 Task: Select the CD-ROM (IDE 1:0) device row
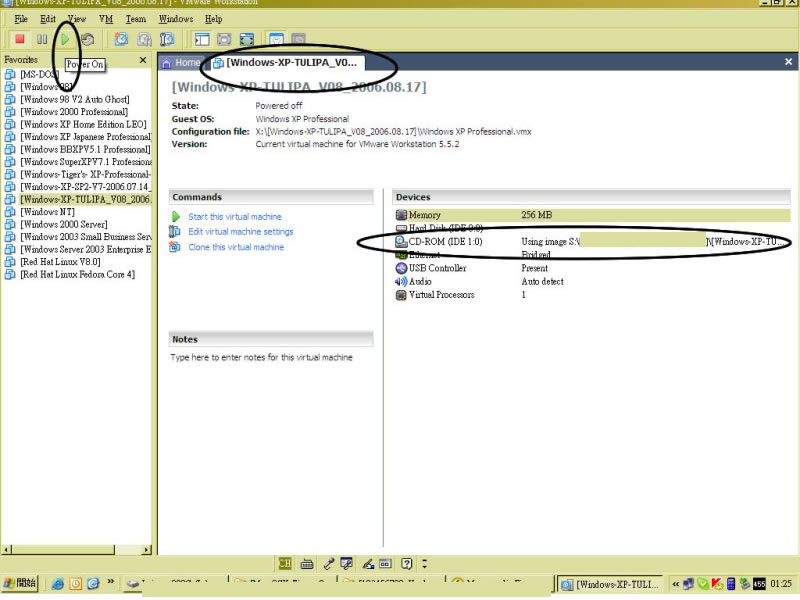click(592, 241)
